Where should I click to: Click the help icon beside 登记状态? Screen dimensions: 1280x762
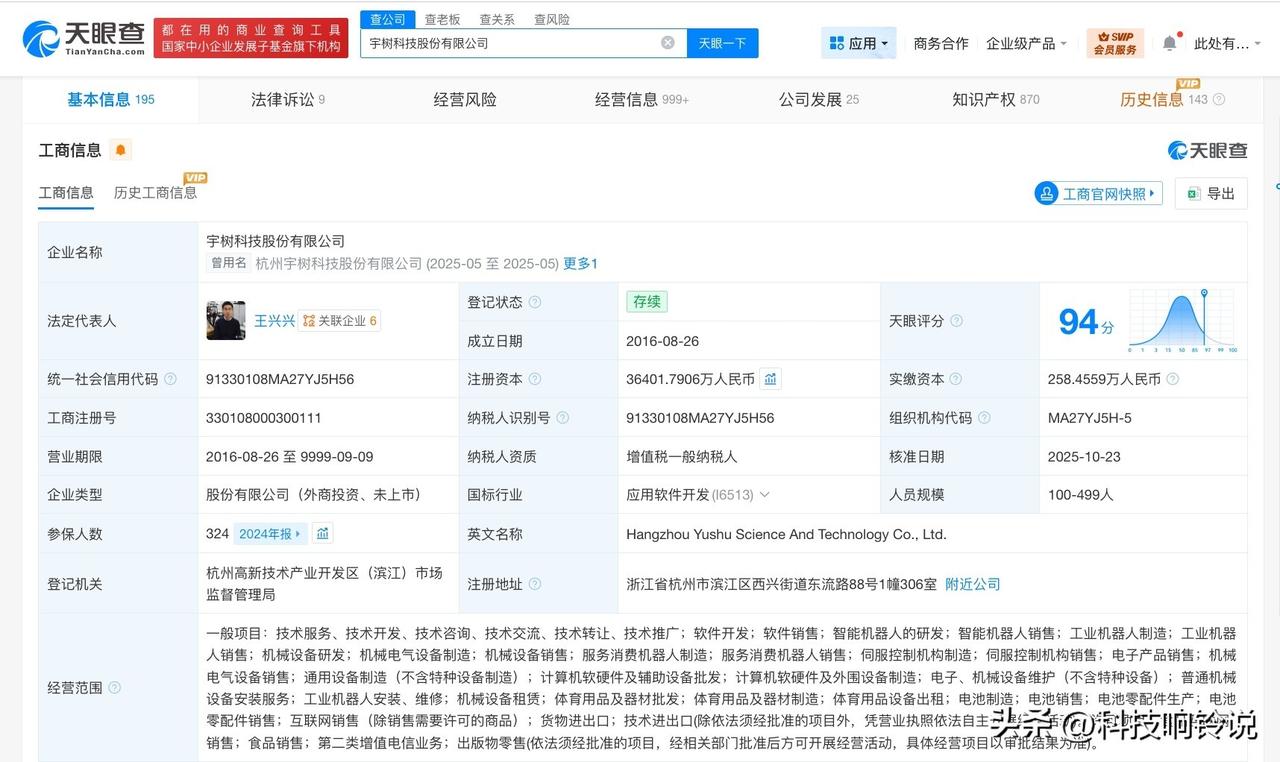click(535, 301)
